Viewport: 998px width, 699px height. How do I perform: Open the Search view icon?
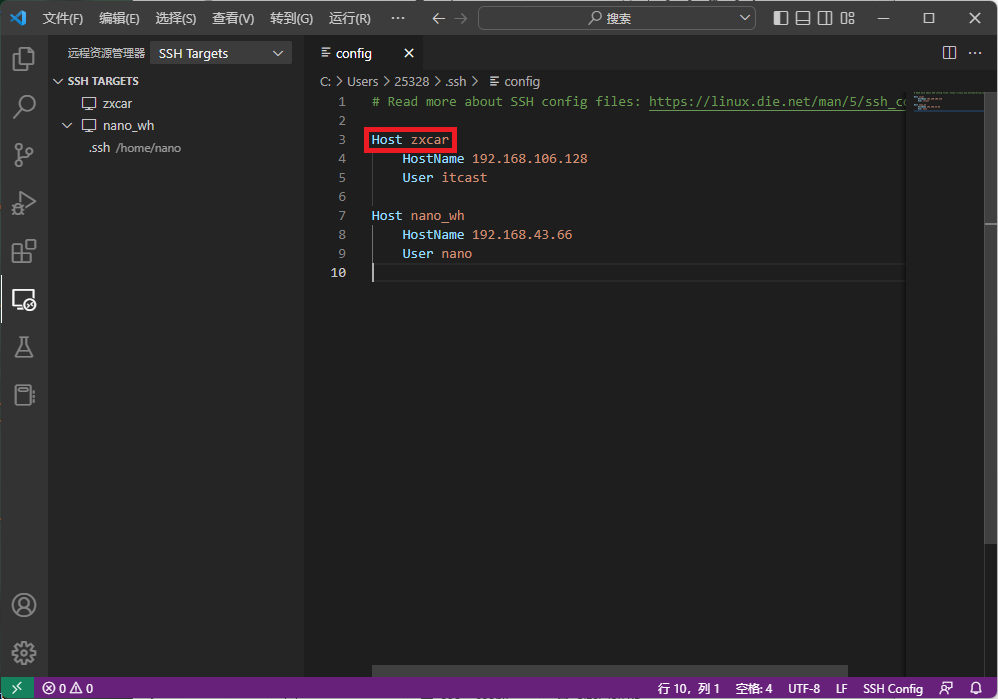pos(23,107)
